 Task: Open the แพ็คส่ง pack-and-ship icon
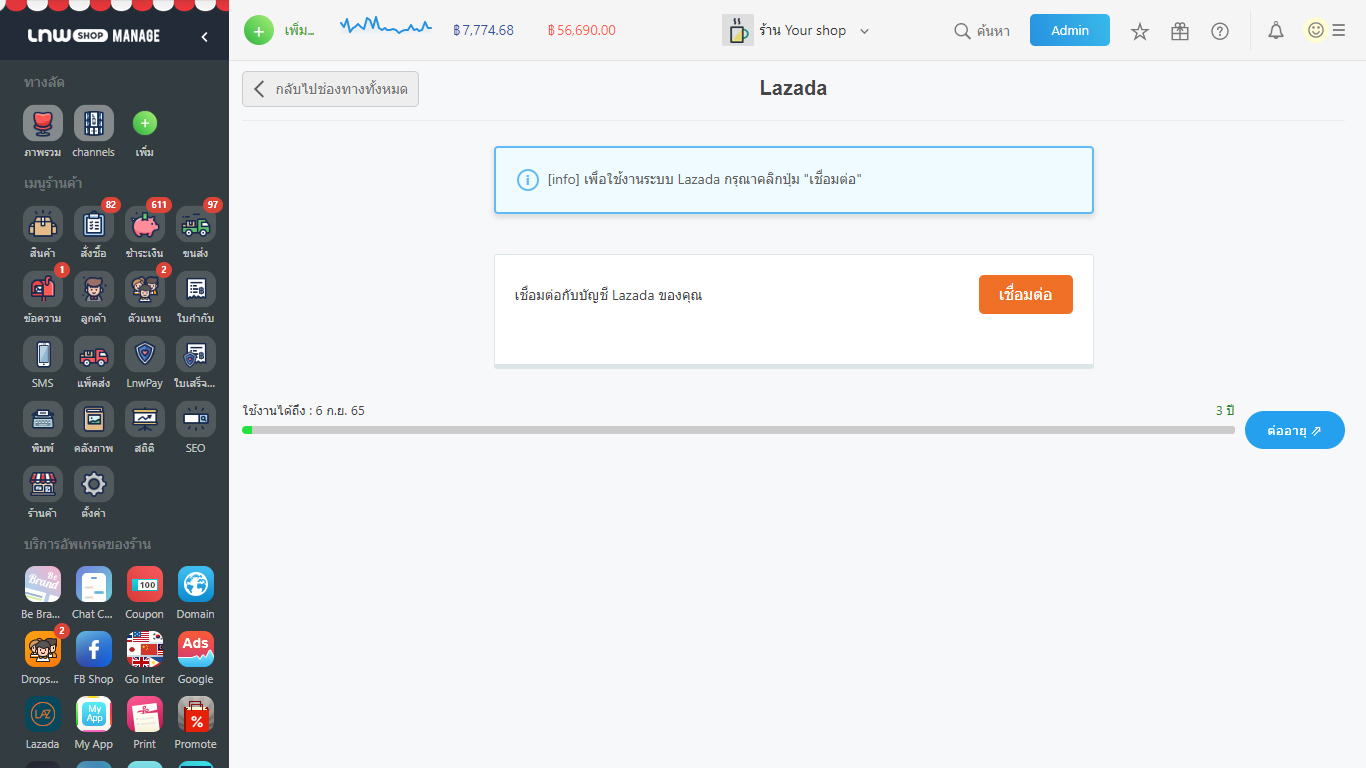[x=94, y=354]
